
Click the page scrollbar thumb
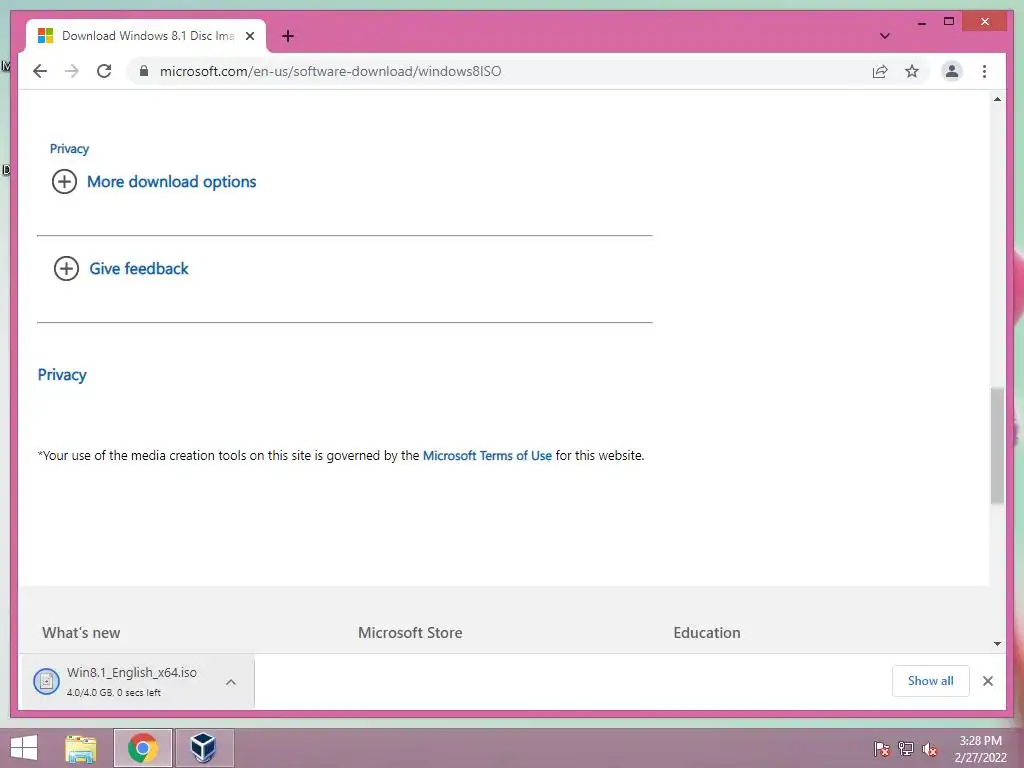click(x=997, y=445)
